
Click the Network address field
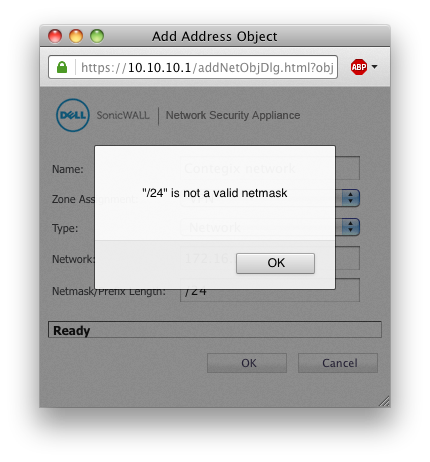click(270, 258)
